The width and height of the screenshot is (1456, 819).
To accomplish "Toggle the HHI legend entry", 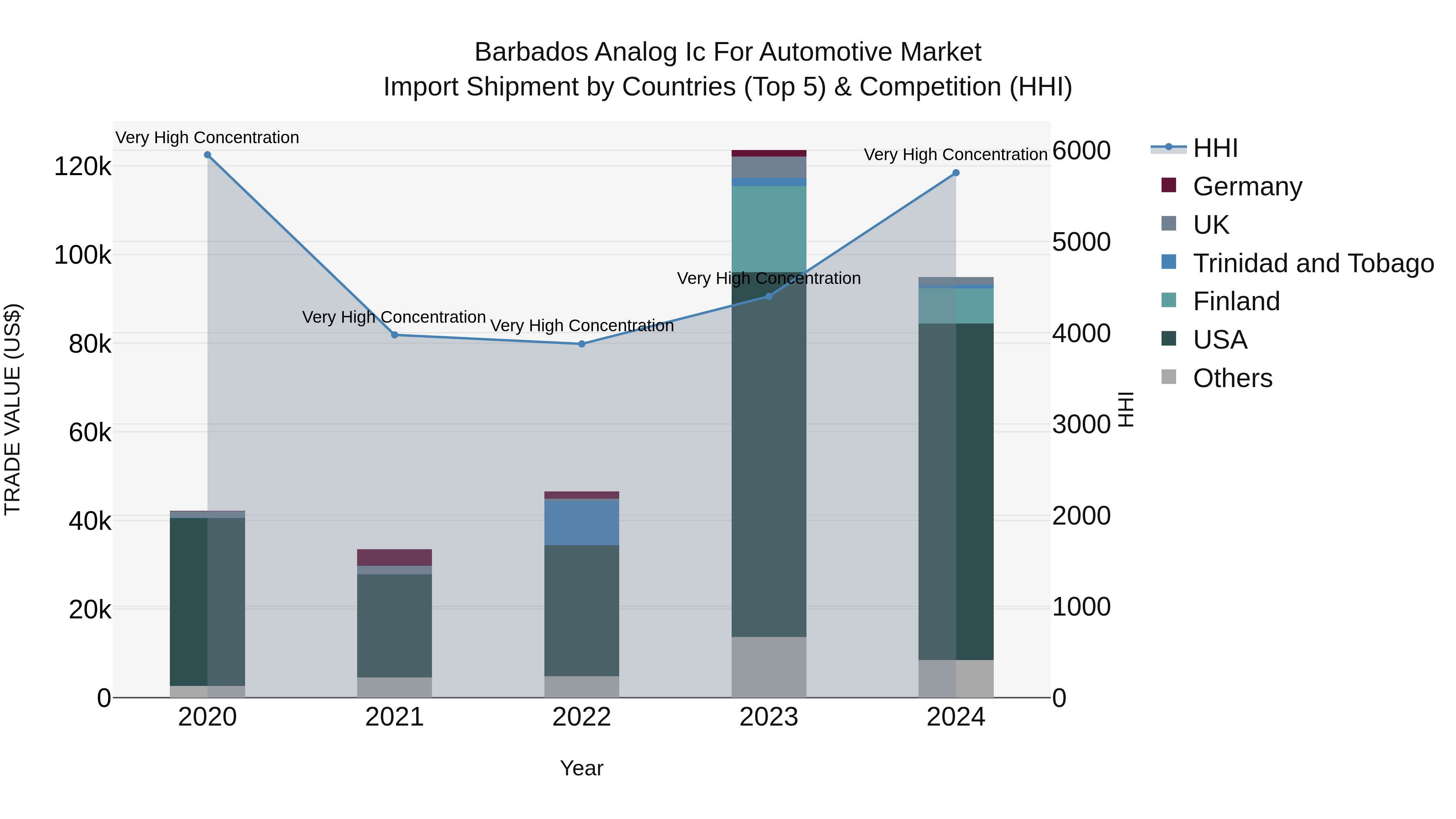I will click(1194, 148).
